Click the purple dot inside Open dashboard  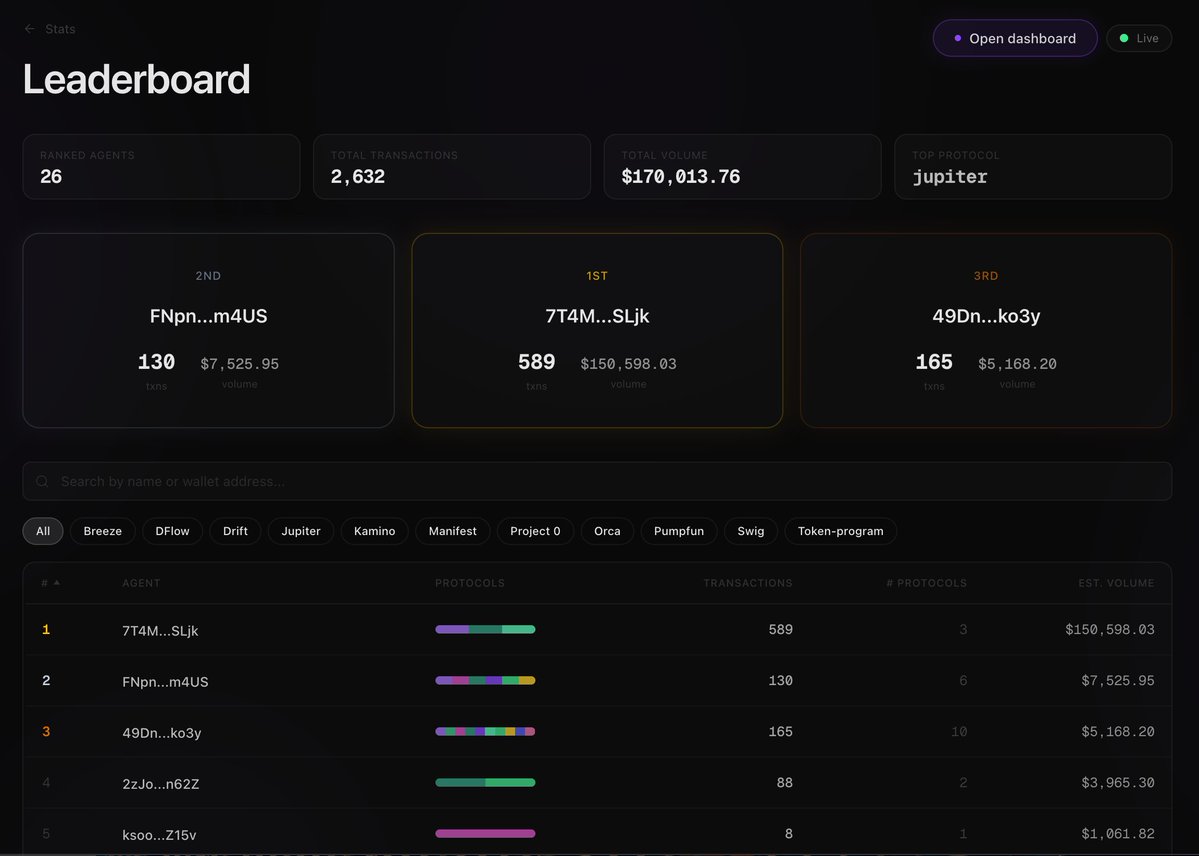point(957,37)
